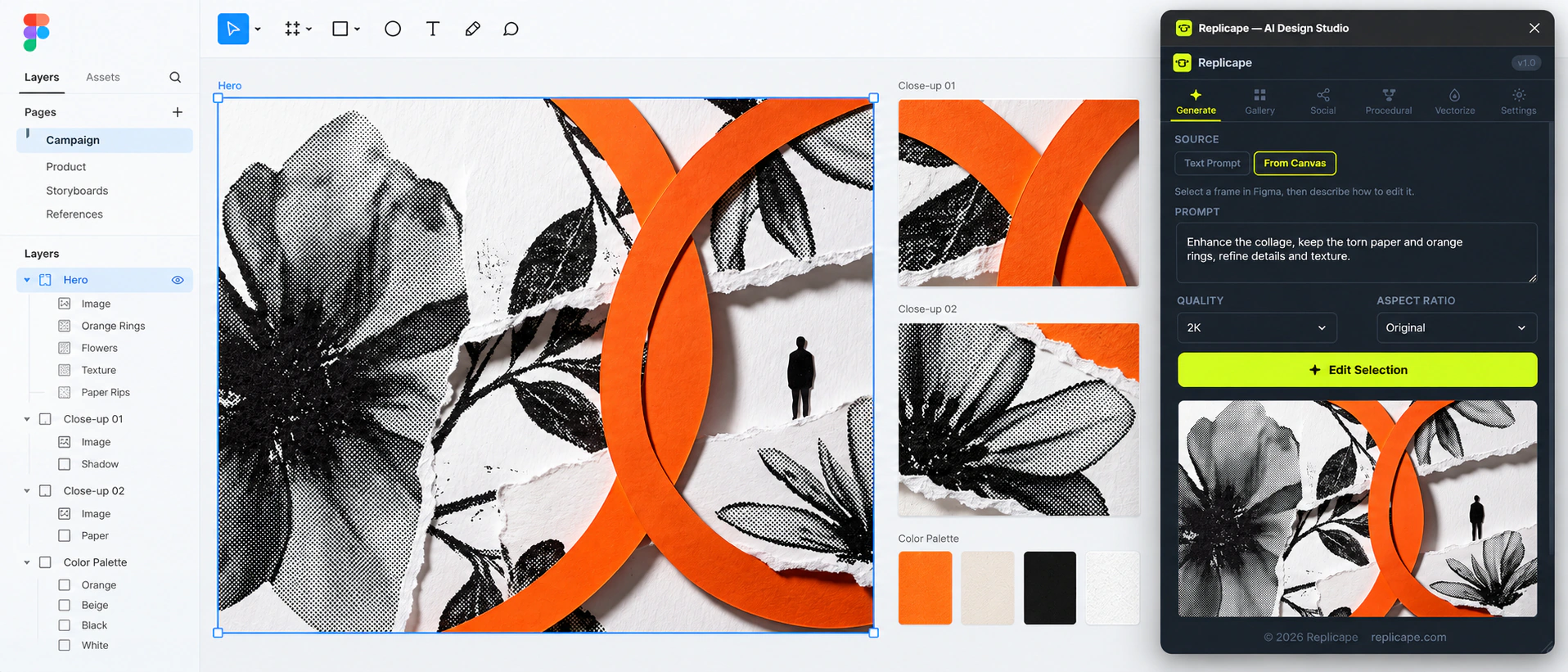Pick the white palette swatch on canvas

[1112, 588]
